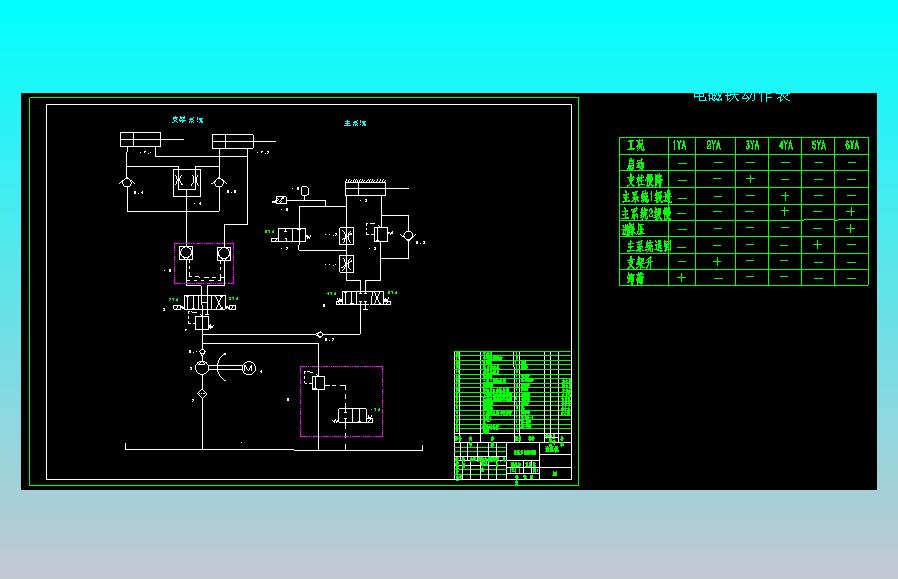Image resolution: width=898 pixels, height=579 pixels.
Task: Select the hydraulic pump circle symbol
Action: [202, 368]
